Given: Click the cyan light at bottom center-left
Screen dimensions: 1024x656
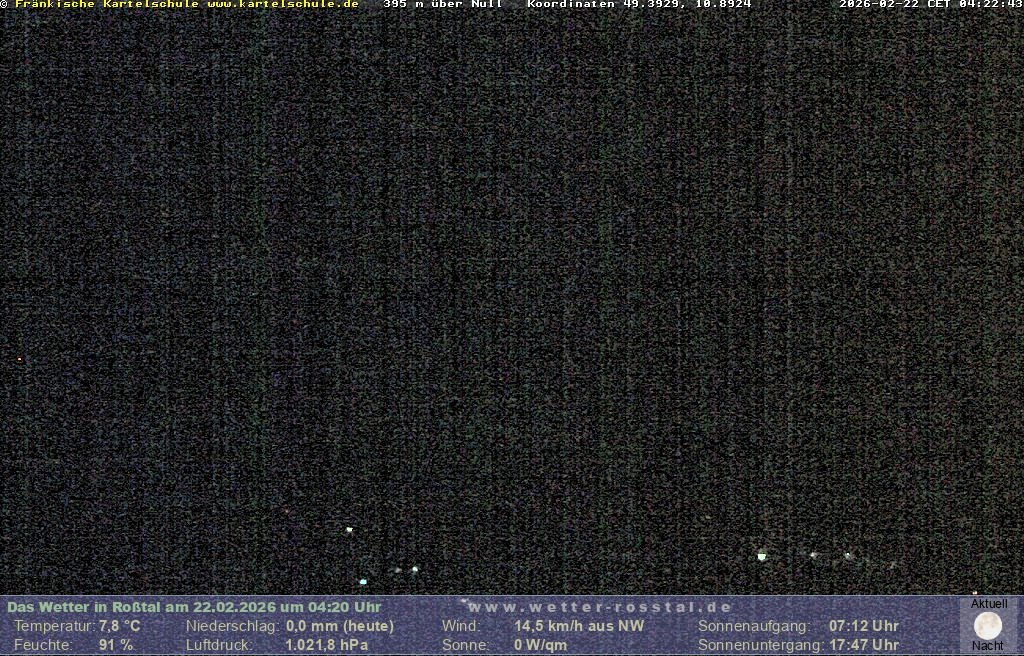Looking at the screenshot, I should click(363, 581).
